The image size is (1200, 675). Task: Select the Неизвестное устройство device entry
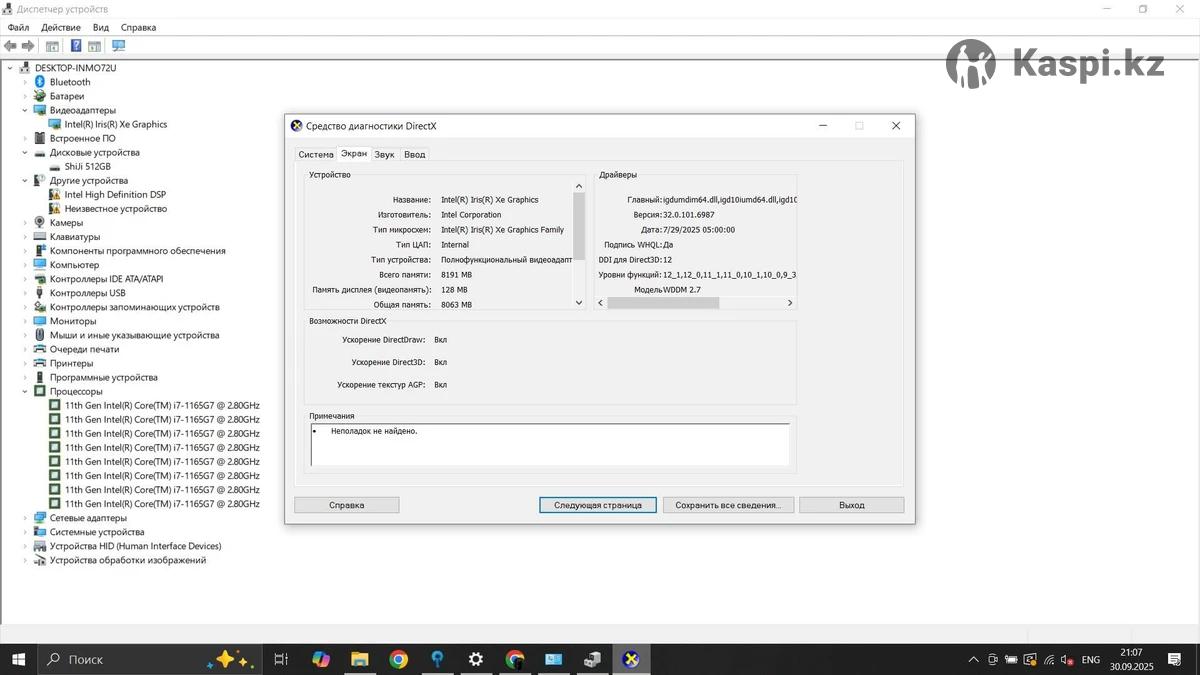(115, 209)
